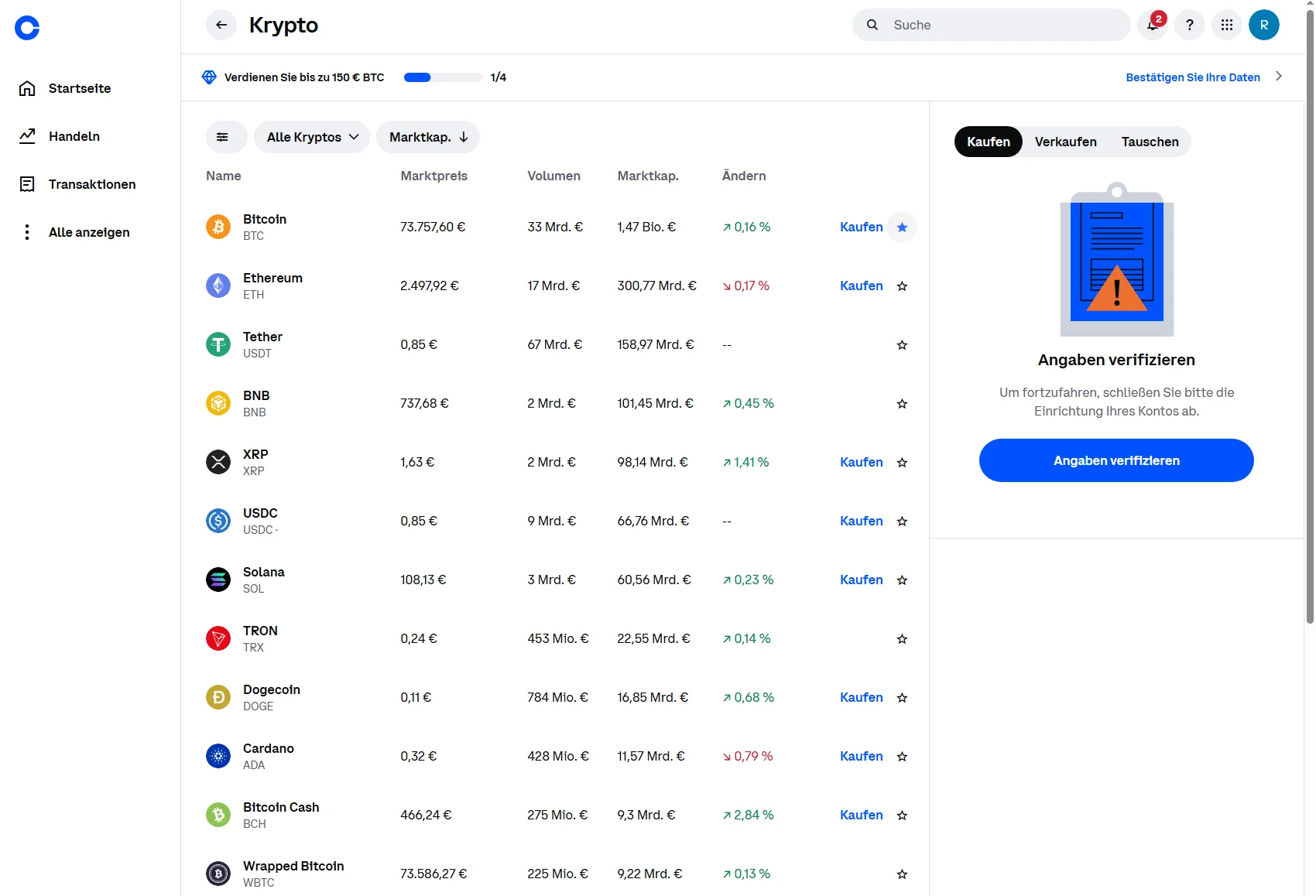Go back using the arrow button
Screen dimensions: 1316x896
tap(221, 25)
